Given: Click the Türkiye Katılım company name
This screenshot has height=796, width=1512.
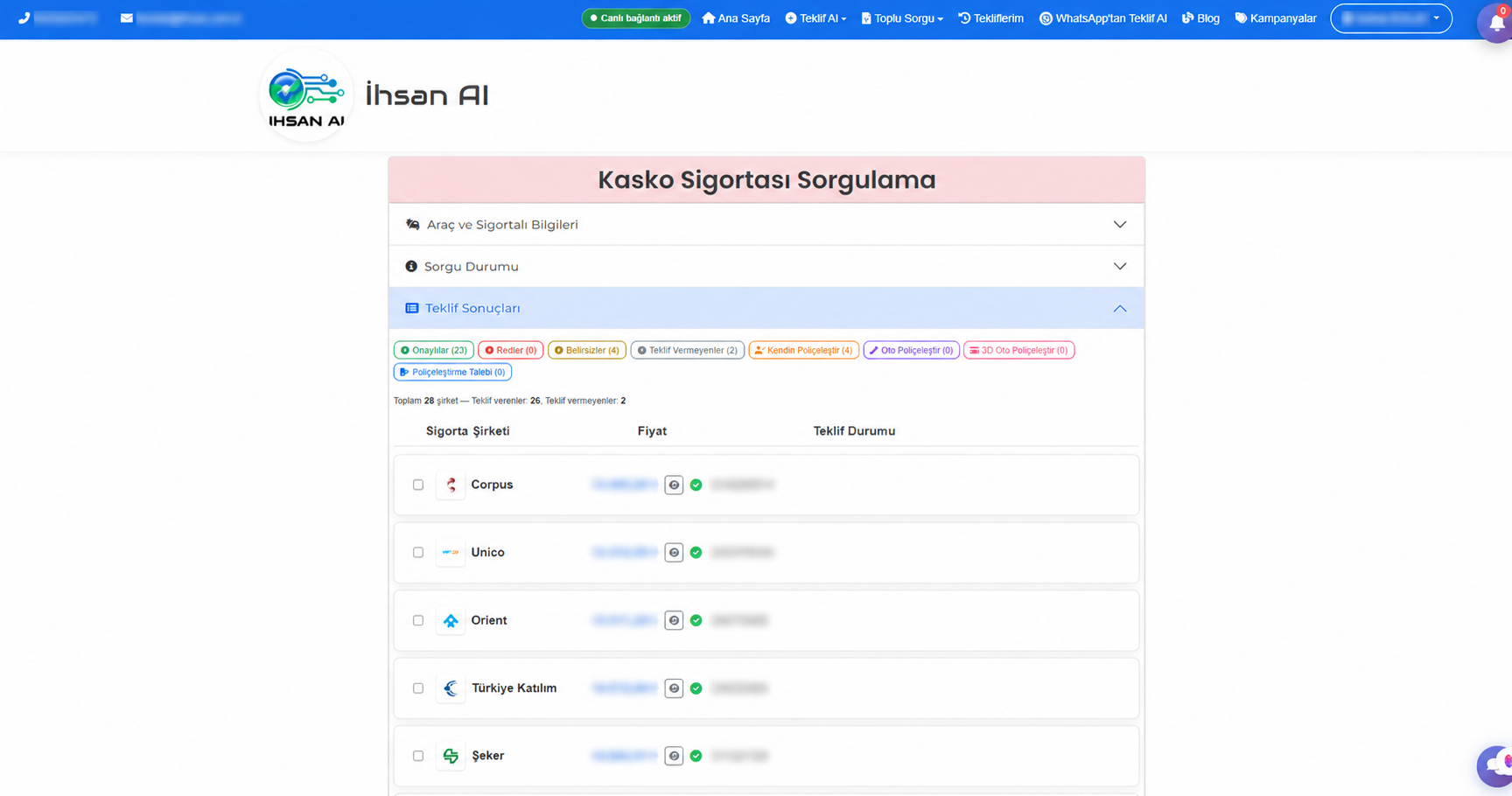Looking at the screenshot, I should pos(514,688).
